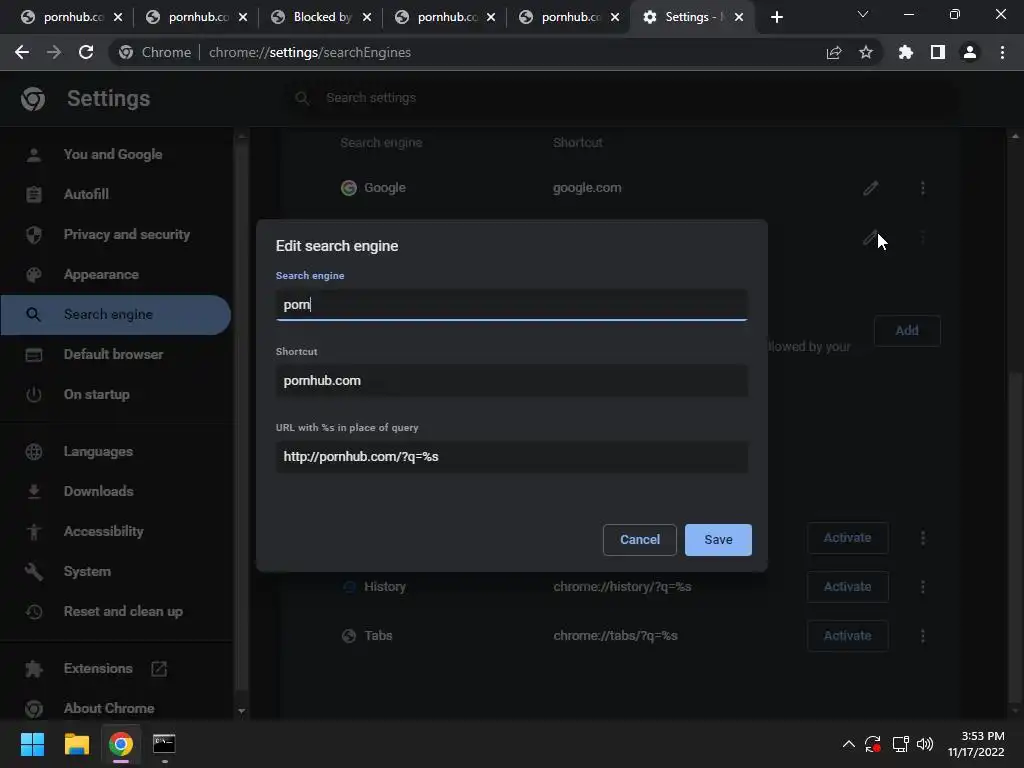Click the Save button in dialog
The height and width of the screenshot is (768, 1024).
718,539
